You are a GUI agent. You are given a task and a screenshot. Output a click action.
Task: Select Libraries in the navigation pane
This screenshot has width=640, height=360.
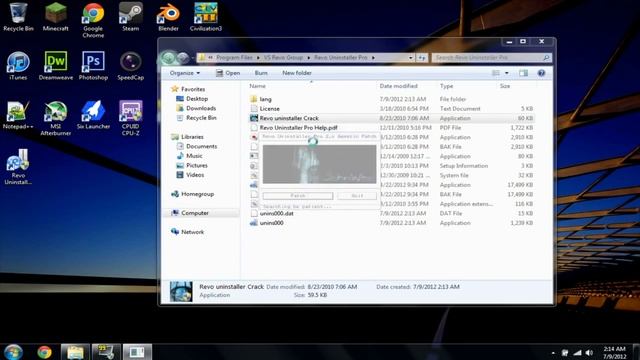click(192, 137)
